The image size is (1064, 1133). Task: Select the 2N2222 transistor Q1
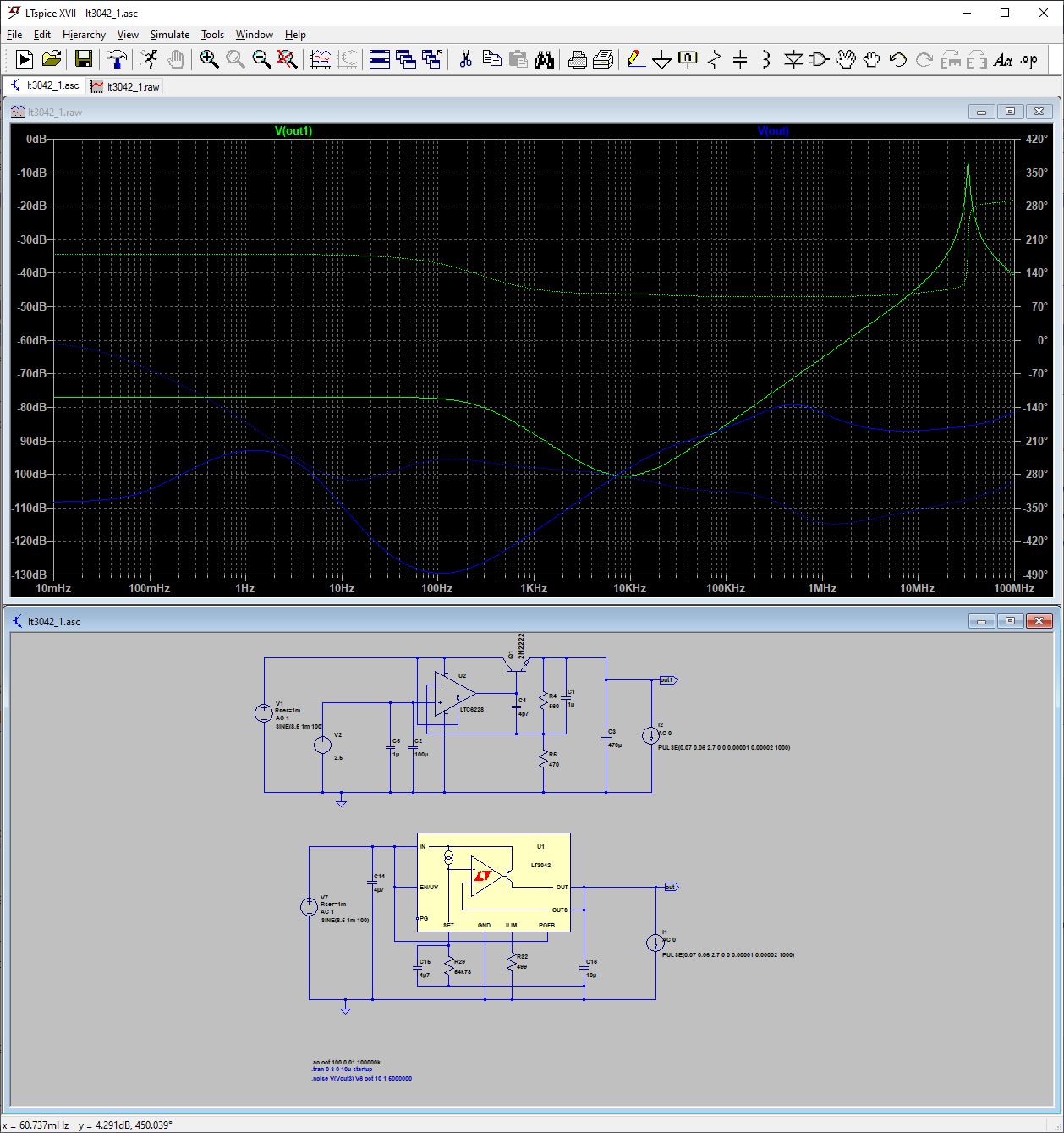(517, 663)
